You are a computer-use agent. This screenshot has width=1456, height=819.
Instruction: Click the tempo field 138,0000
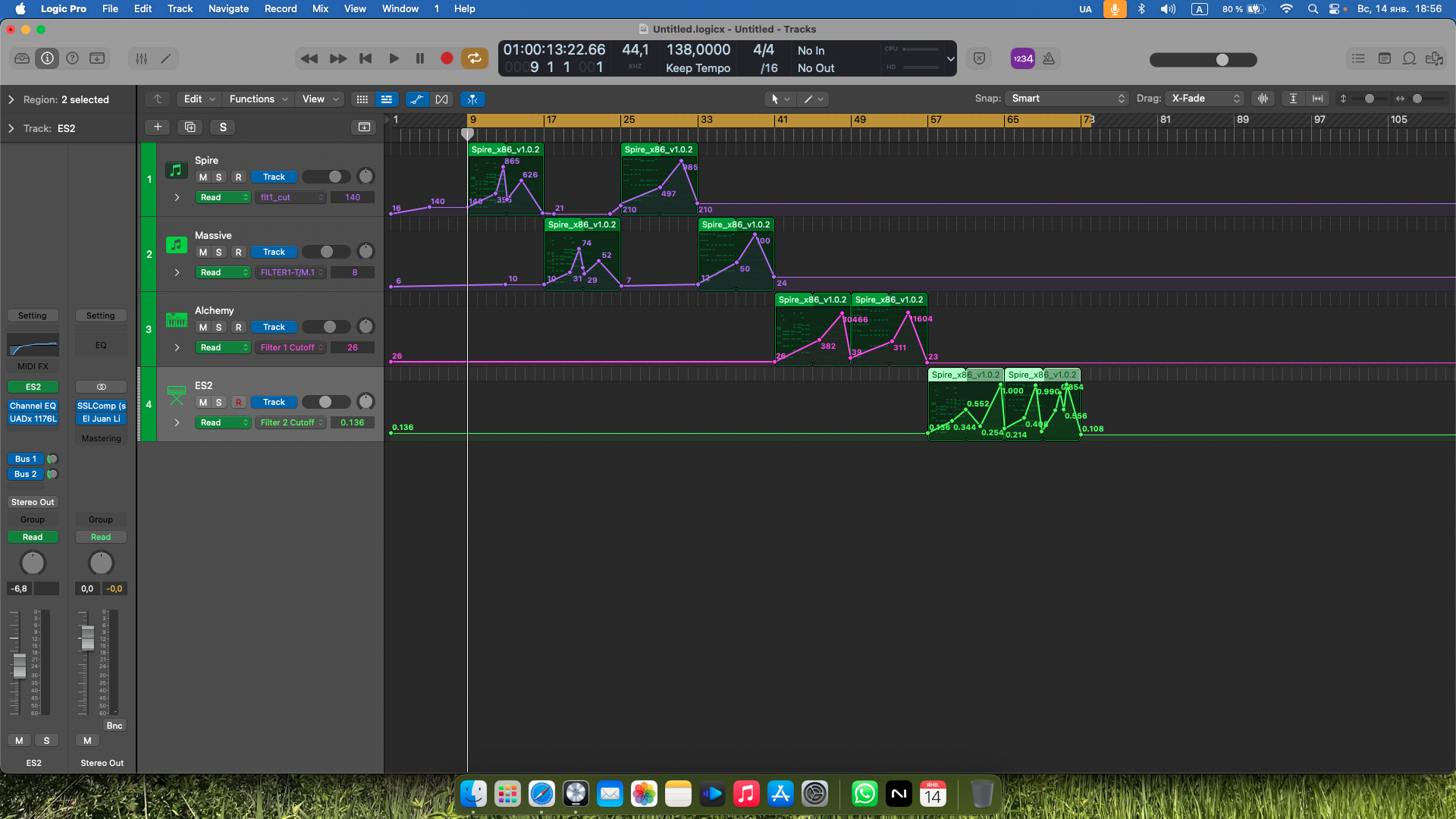[x=698, y=49]
